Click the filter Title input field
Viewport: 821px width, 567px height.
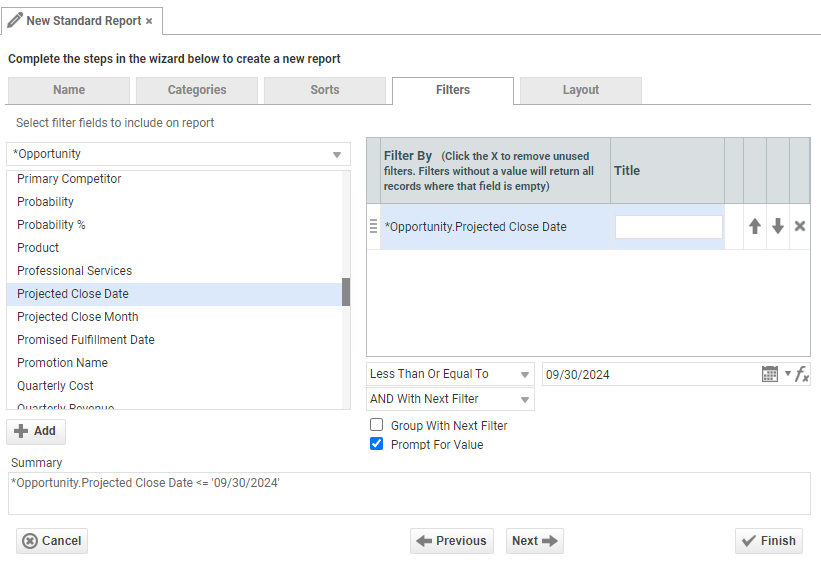[668, 227]
